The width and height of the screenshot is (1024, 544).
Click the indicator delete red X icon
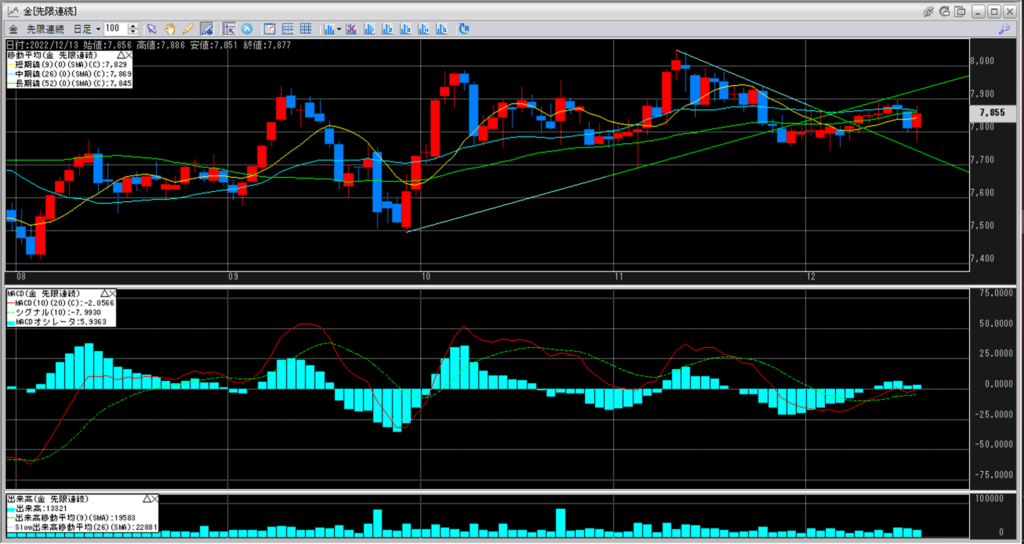(351, 29)
